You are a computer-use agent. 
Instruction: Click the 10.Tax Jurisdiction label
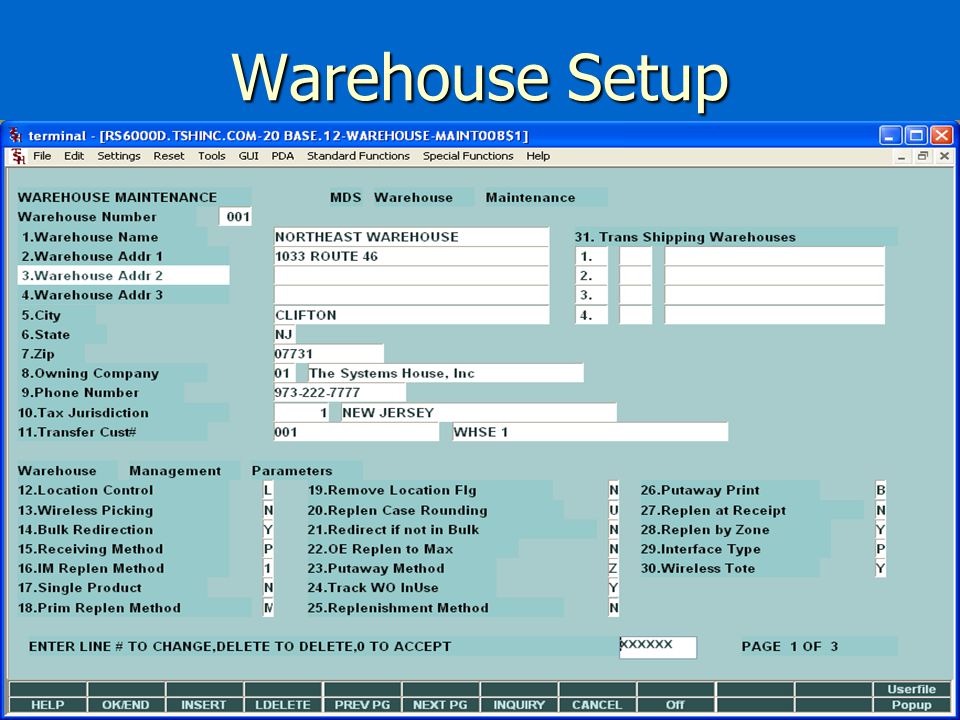point(83,413)
